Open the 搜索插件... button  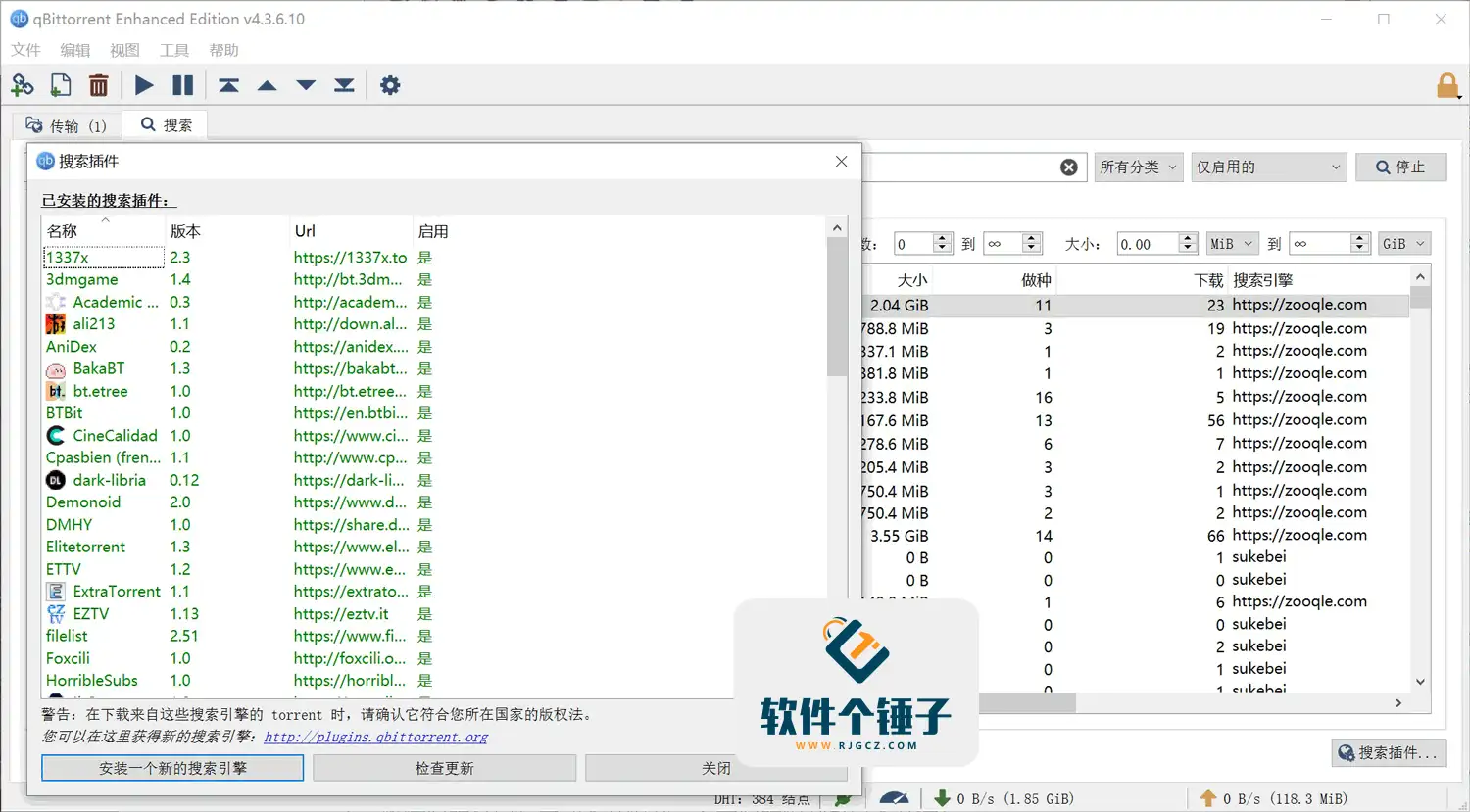pyautogui.click(x=1389, y=752)
